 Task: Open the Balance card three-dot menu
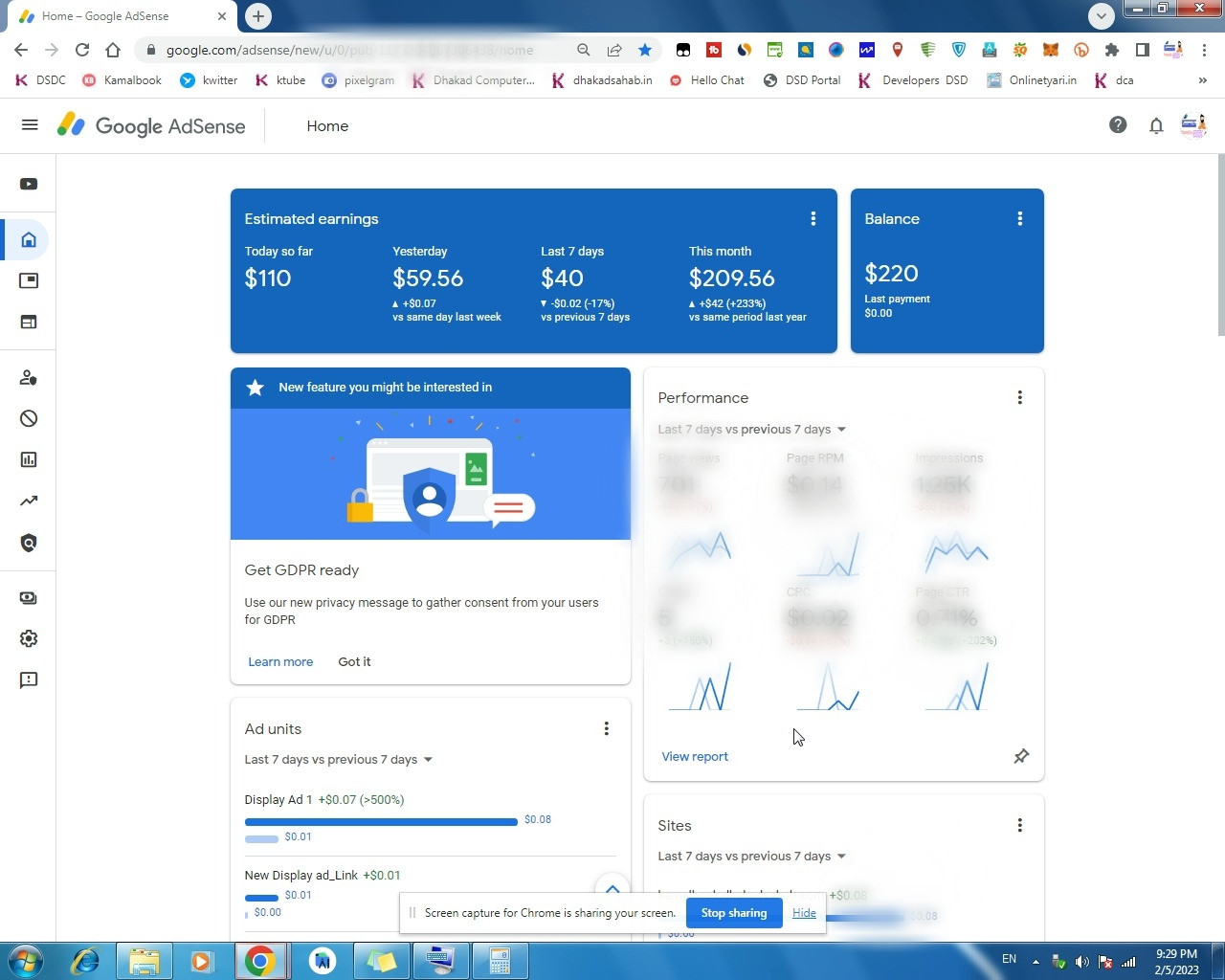point(1020,219)
